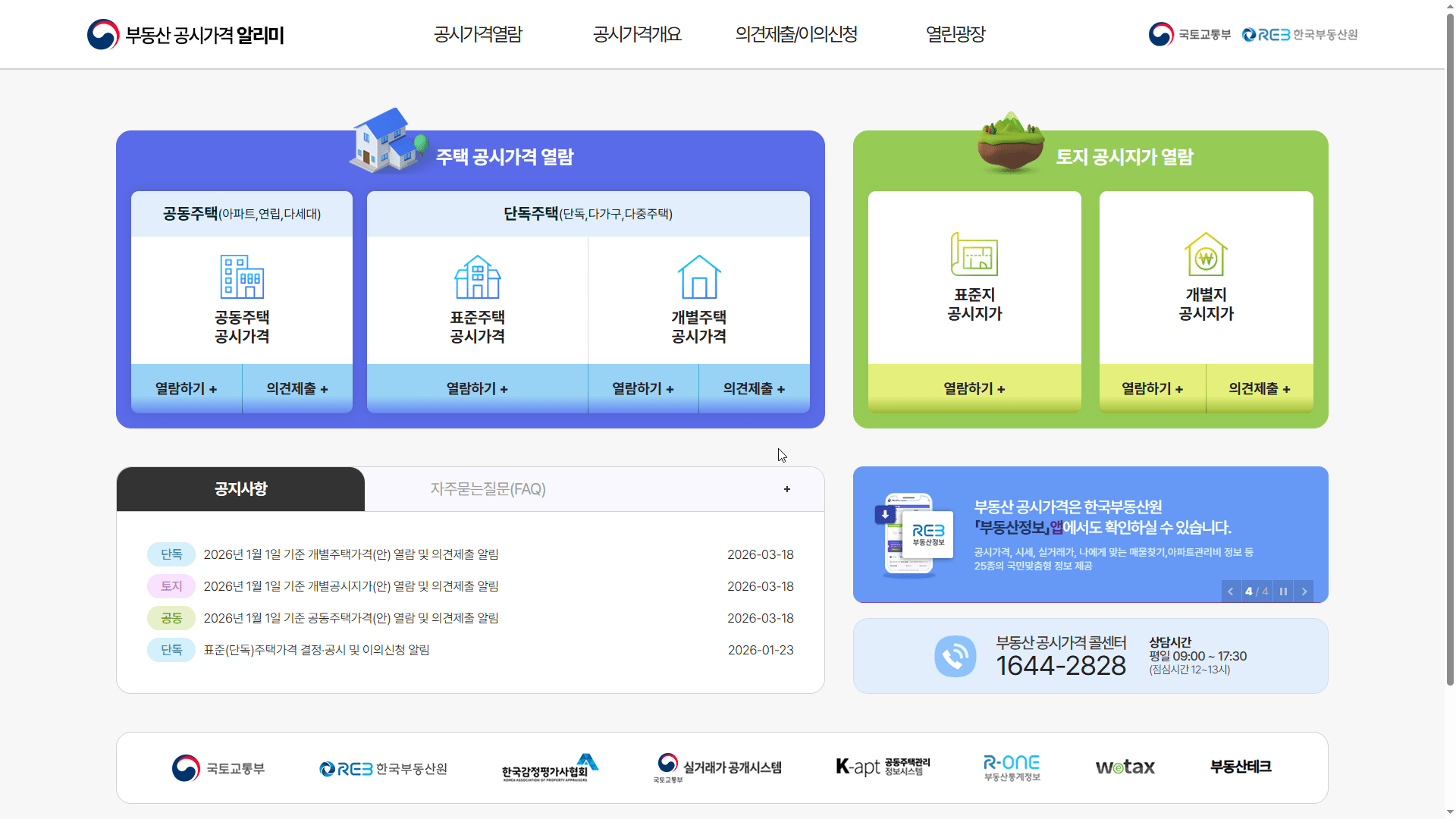Pause the banner carousel autoplay
The image size is (1456, 819).
coord(1283,591)
